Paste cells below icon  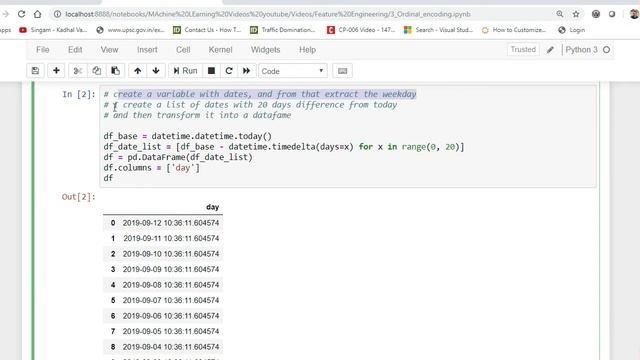click(x=116, y=71)
